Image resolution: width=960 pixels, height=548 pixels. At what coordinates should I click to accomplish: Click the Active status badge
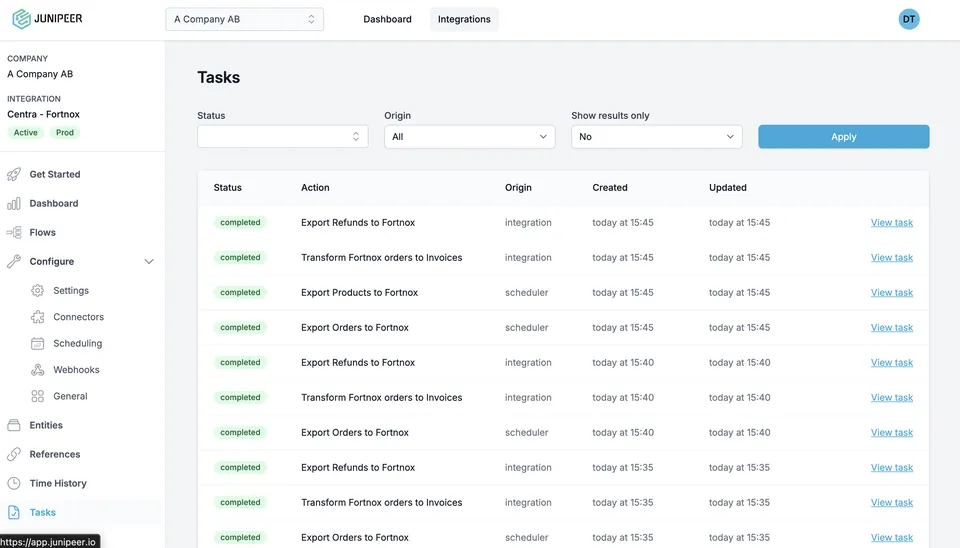pos(26,132)
